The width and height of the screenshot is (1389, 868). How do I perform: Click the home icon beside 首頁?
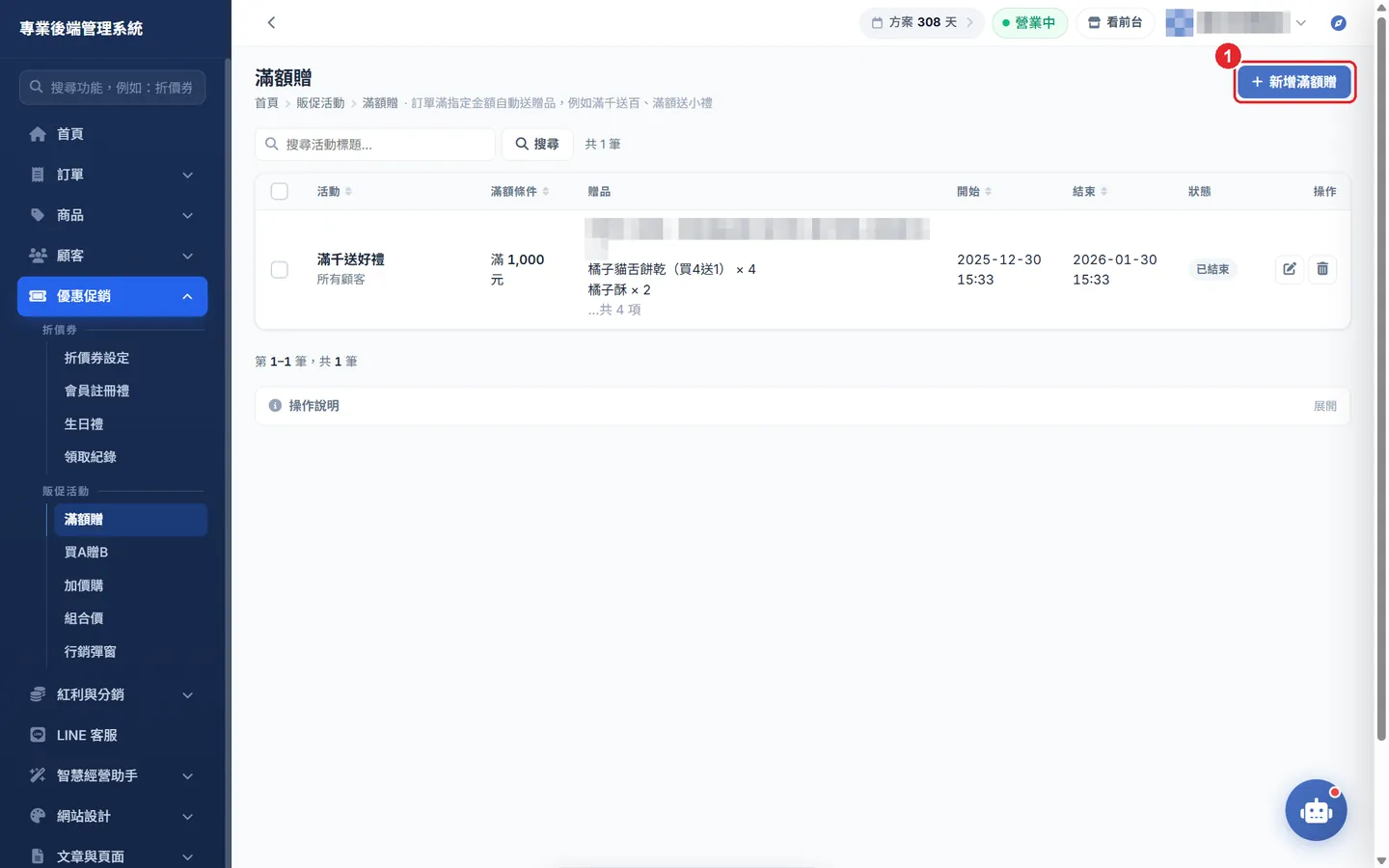point(38,134)
